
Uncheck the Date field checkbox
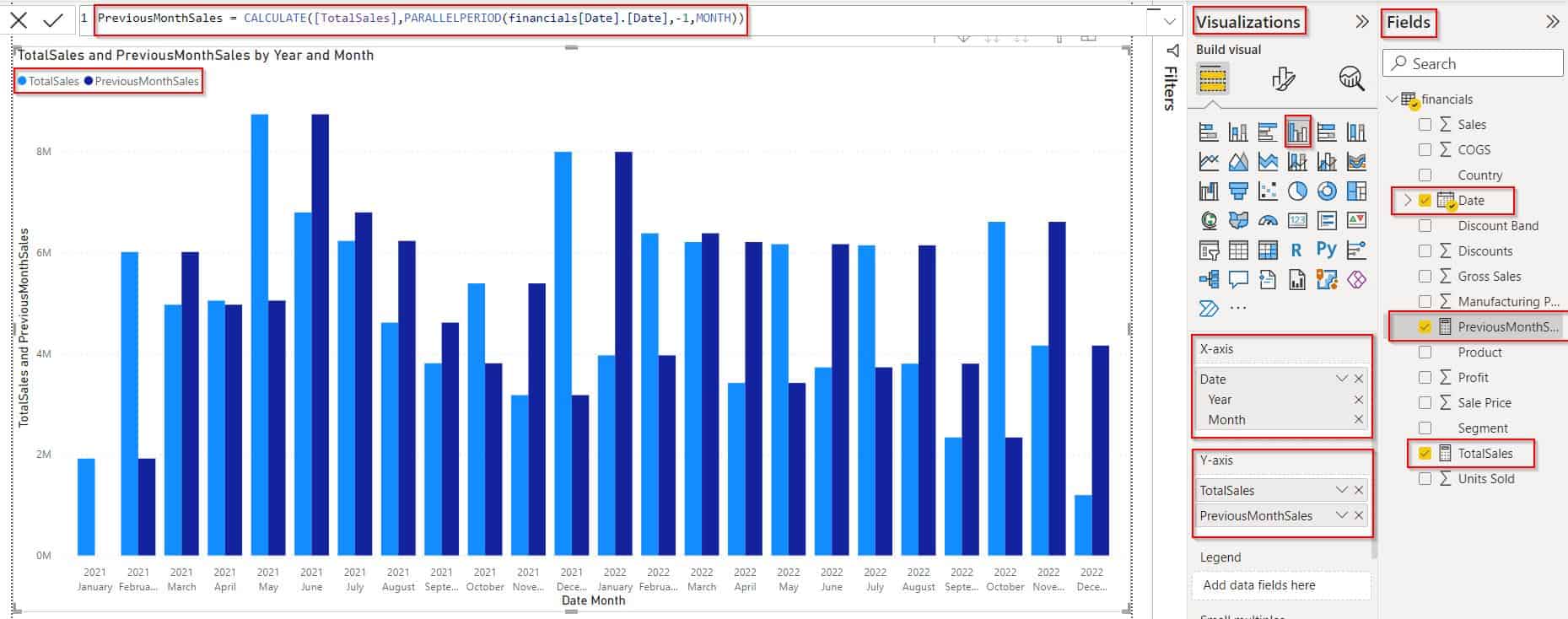pos(1425,200)
